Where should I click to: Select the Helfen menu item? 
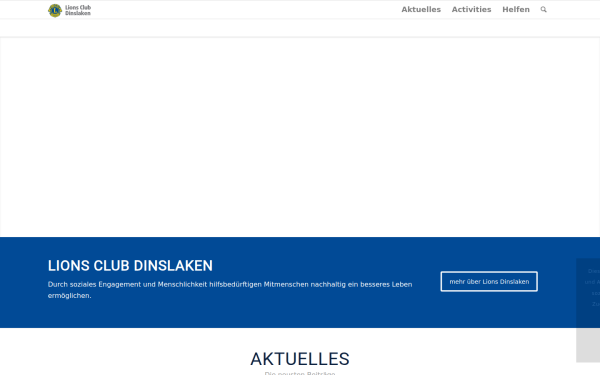516,10
